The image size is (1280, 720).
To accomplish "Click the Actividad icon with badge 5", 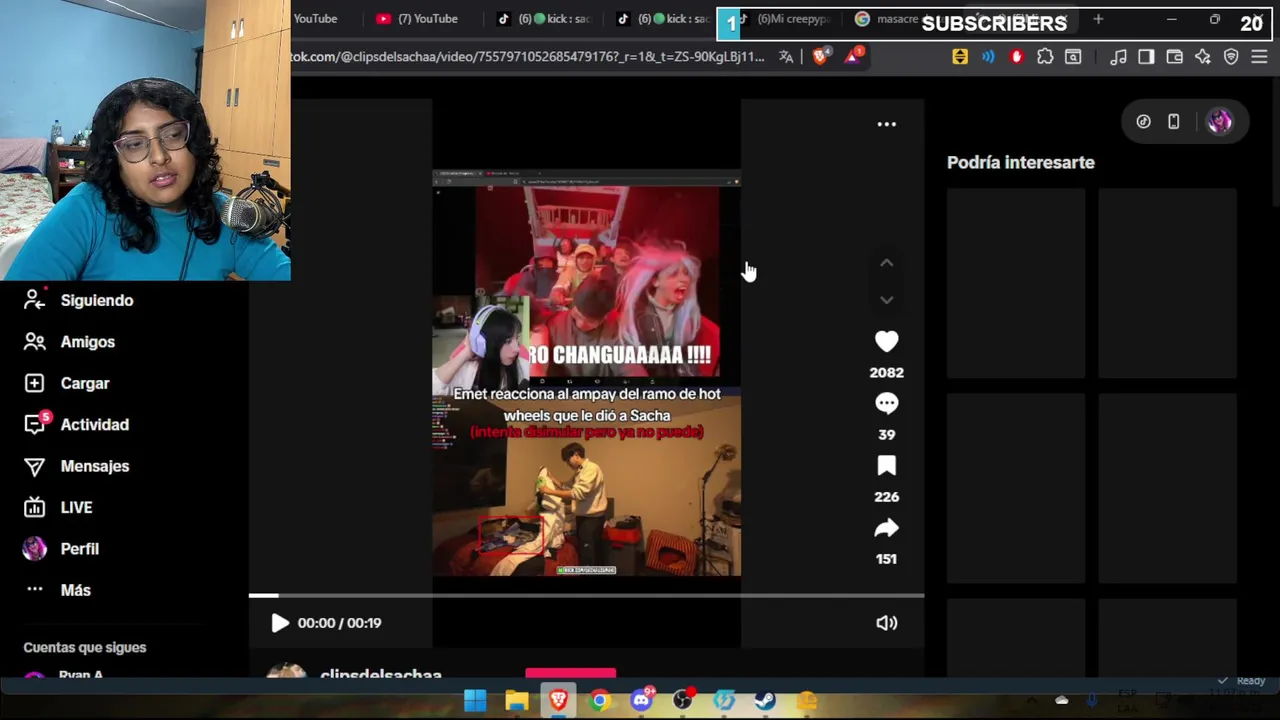I will [36, 423].
